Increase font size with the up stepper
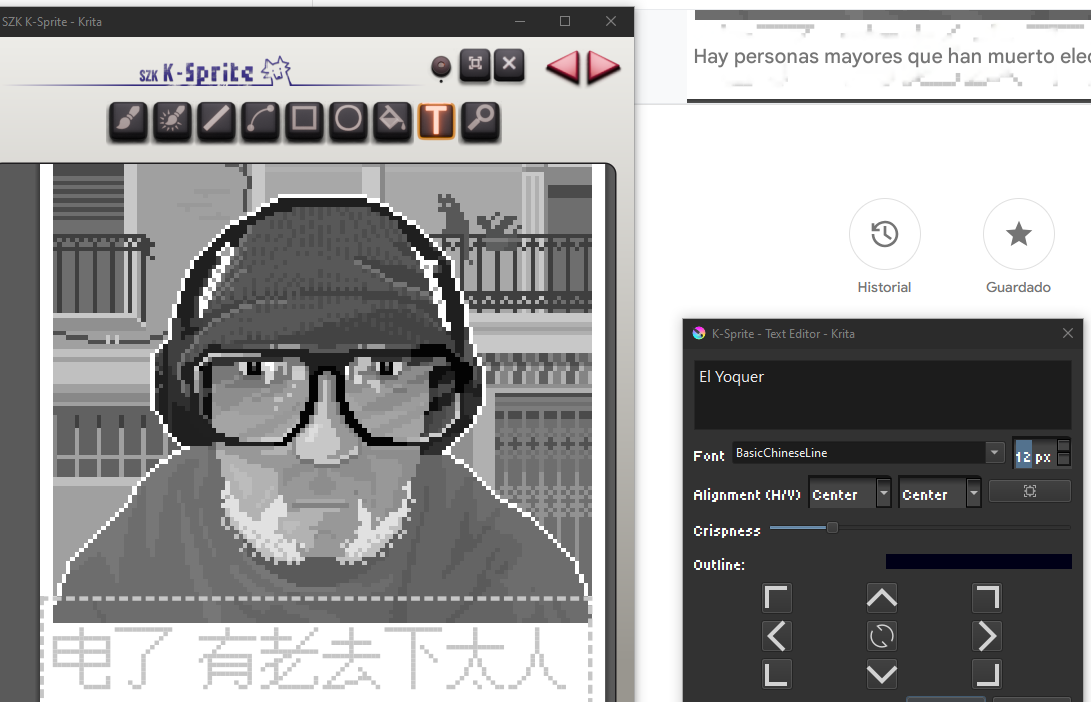This screenshot has height=702, width=1091. 1064,445
